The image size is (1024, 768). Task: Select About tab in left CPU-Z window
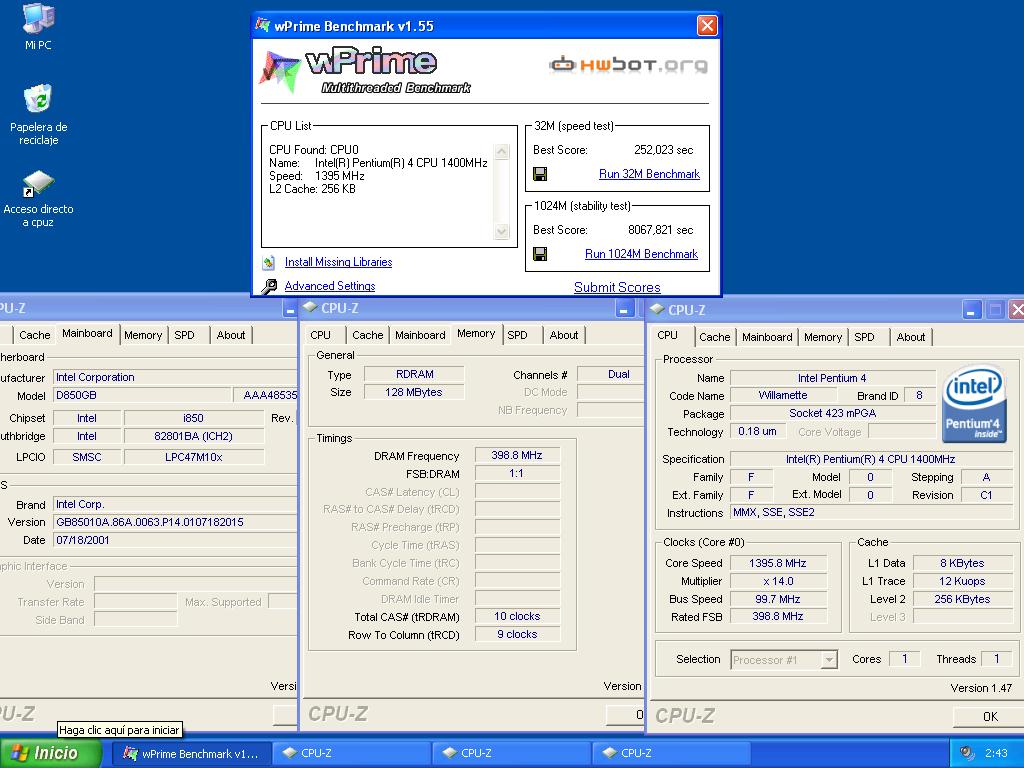coord(231,335)
